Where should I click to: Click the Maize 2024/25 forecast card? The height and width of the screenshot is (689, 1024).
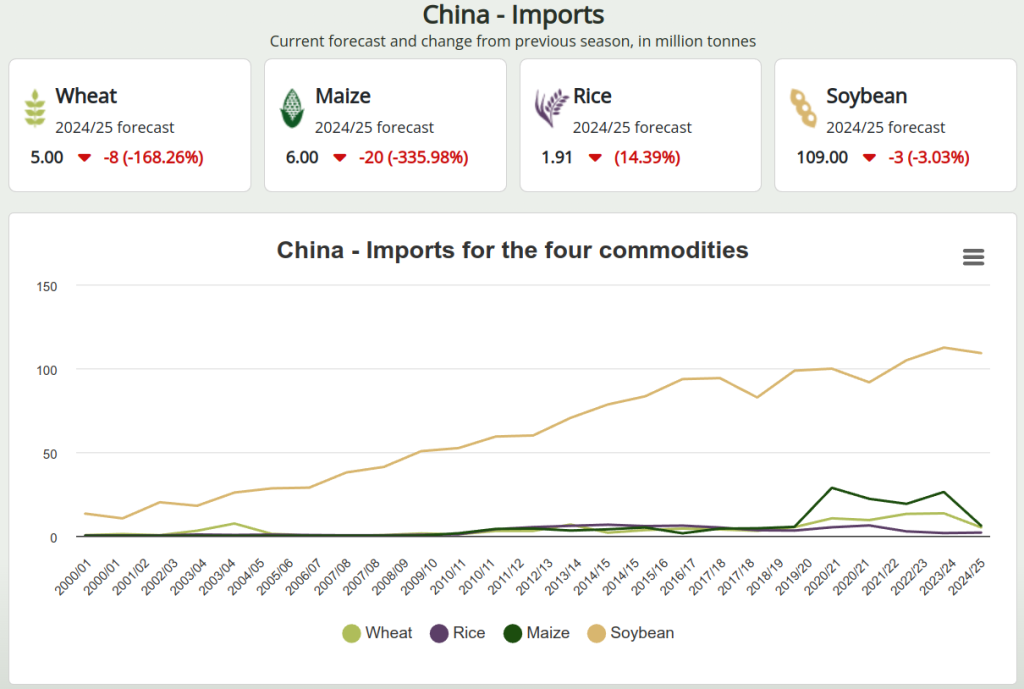[385, 125]
